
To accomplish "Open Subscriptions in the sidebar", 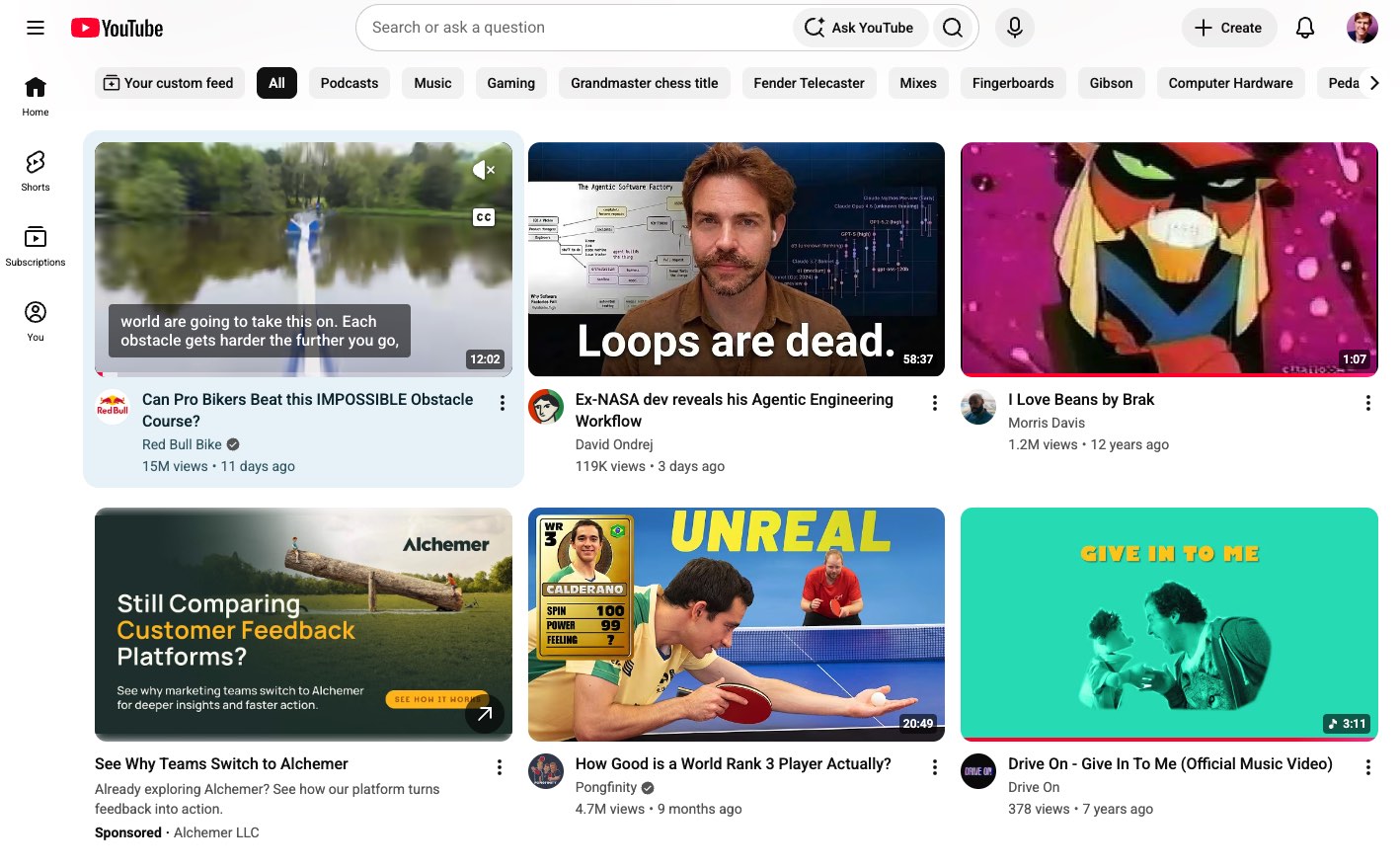I will [x=36, y=247].
